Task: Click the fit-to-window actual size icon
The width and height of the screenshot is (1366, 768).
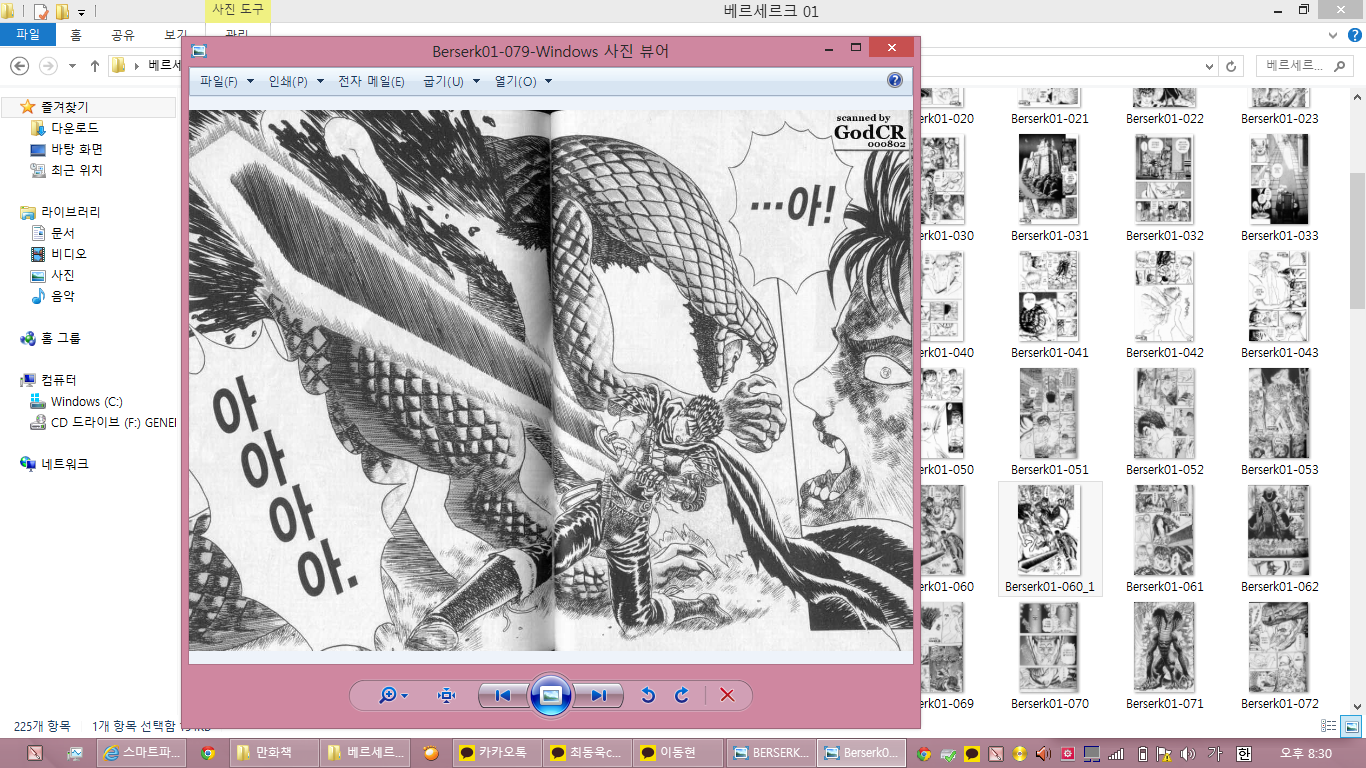Action: coord(446,696)
